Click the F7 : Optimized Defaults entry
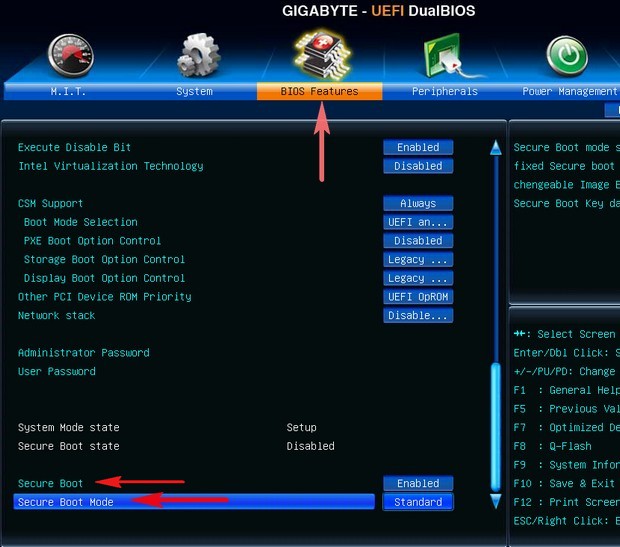620x547 pixels. coord(566,428)
